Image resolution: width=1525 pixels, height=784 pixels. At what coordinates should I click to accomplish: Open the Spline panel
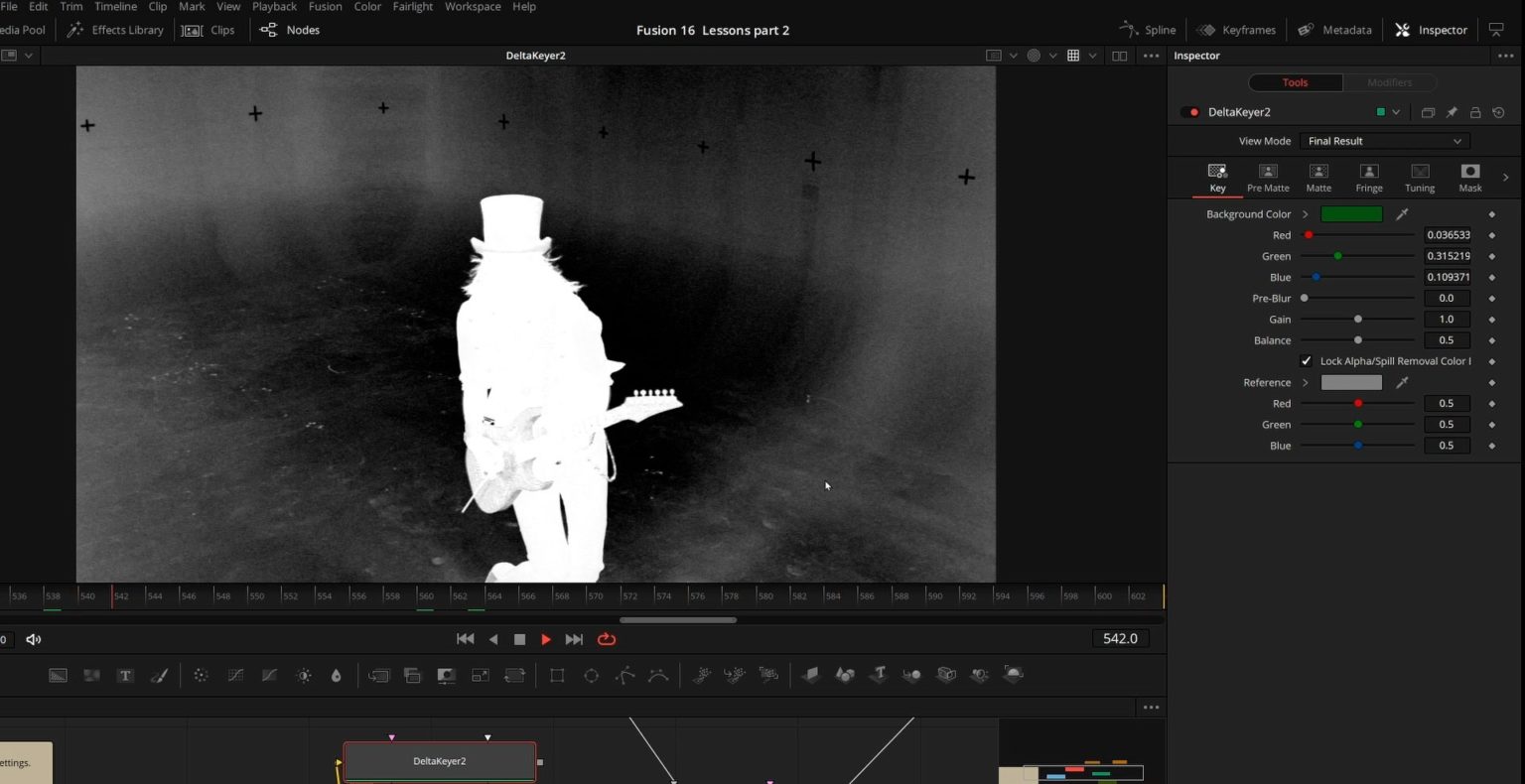(x=1148, y=30)
